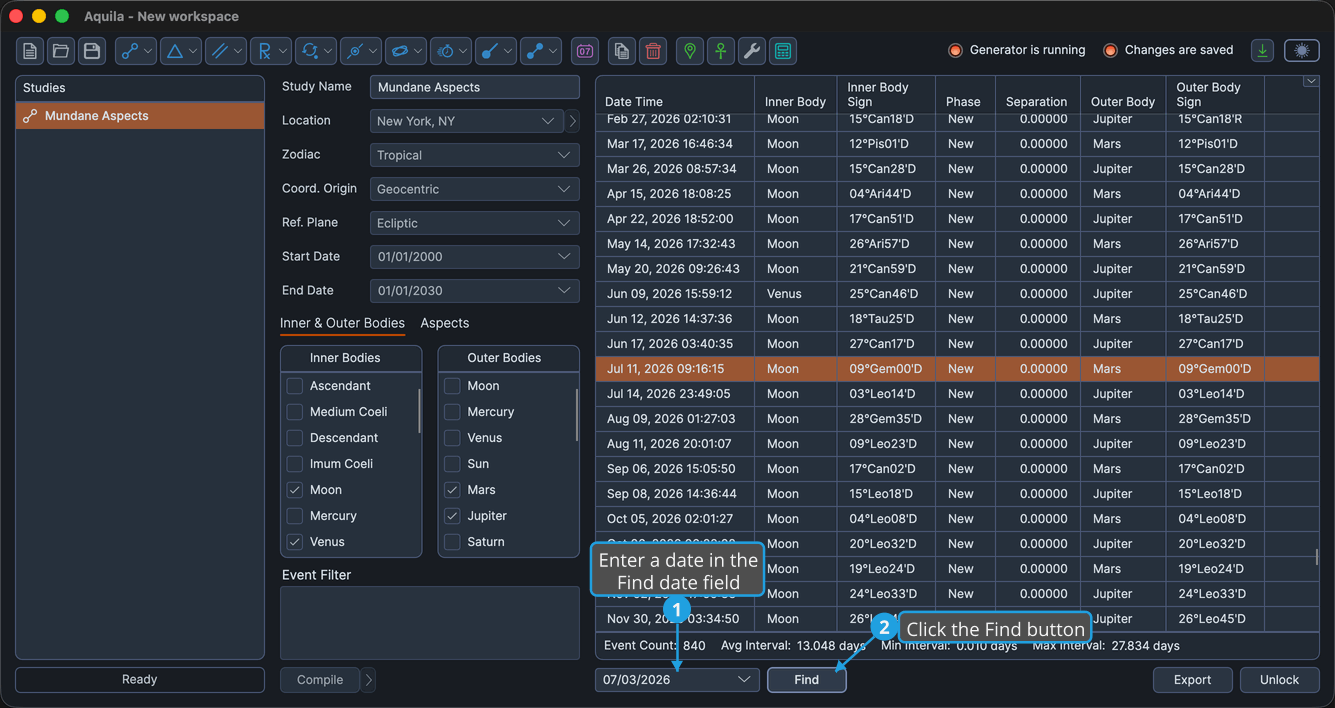Add an aspects study from toolbar

click(x=136, y=51)
